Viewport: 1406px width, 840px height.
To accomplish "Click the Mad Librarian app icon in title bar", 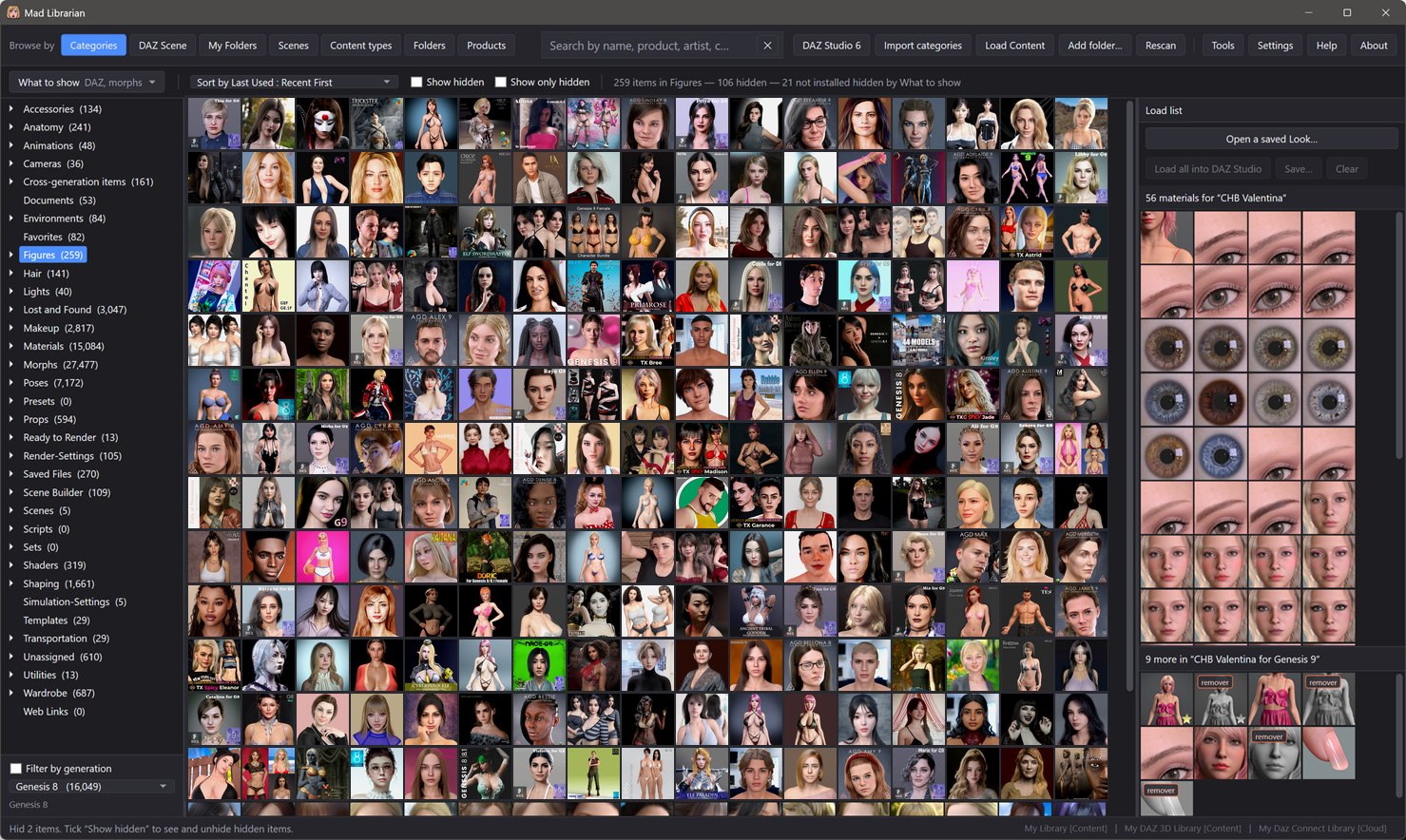I will (x=13, y=12).
